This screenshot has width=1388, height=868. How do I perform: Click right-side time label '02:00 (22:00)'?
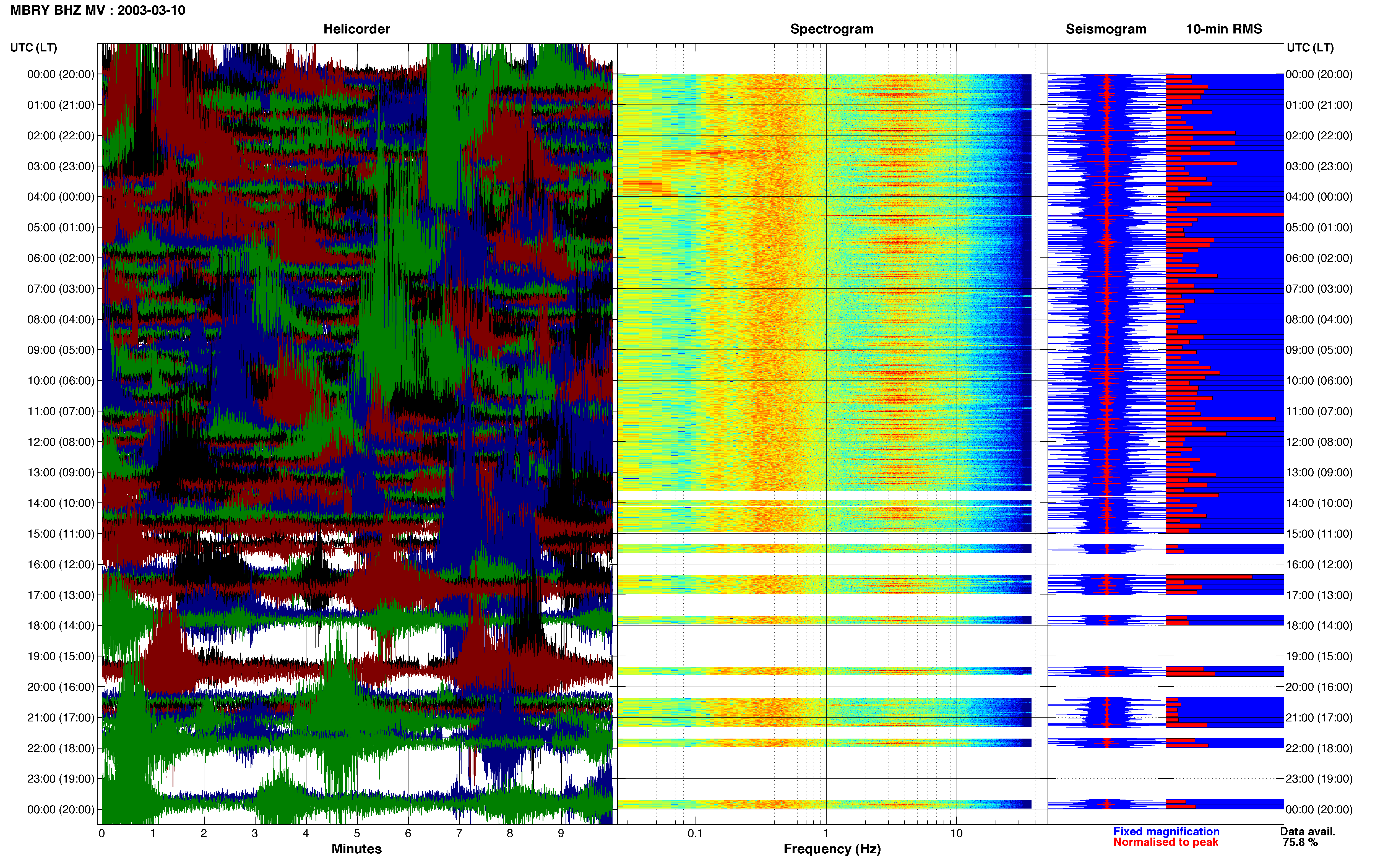pos(1319,135)
